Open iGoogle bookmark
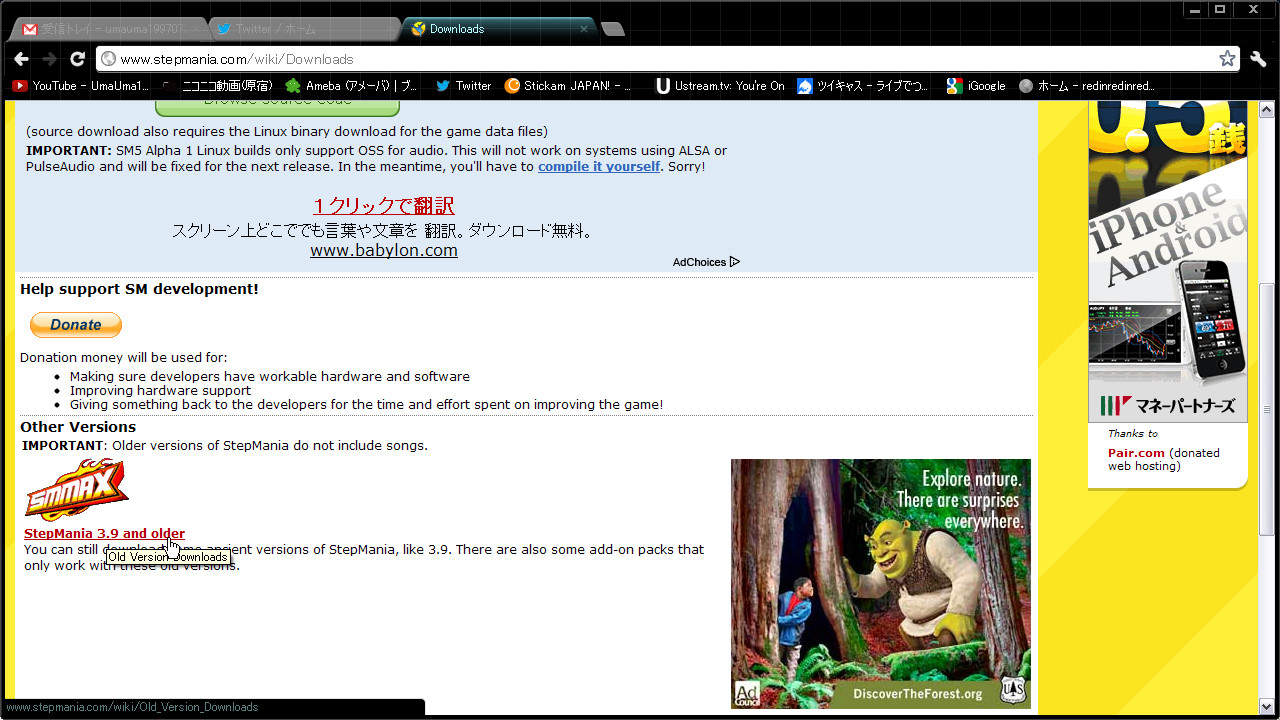Image resolution: width=1280 pixels, height=720 pixels. pos(976,86)
